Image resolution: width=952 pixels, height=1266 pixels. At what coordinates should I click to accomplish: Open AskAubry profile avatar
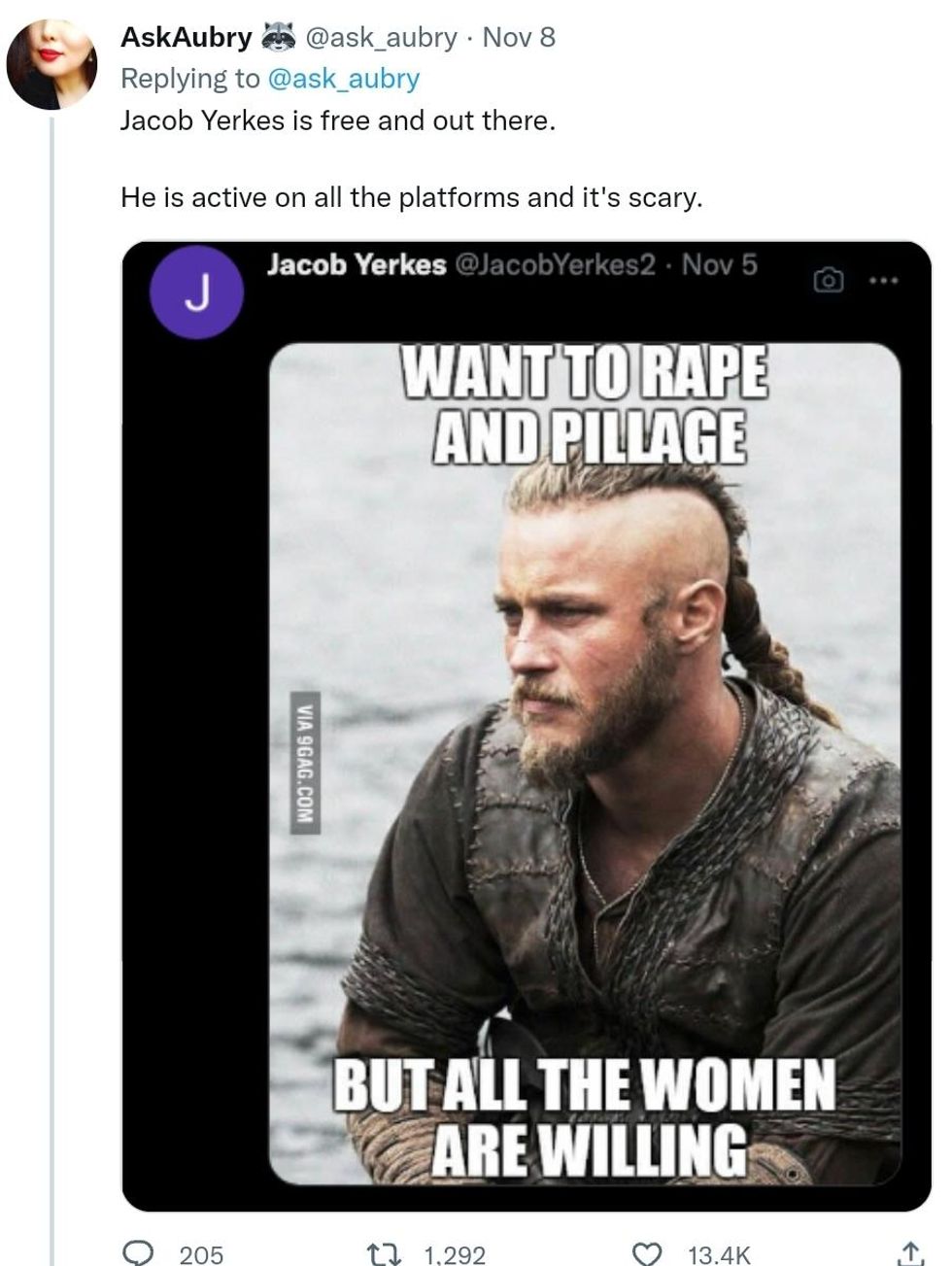click(51, 63)
